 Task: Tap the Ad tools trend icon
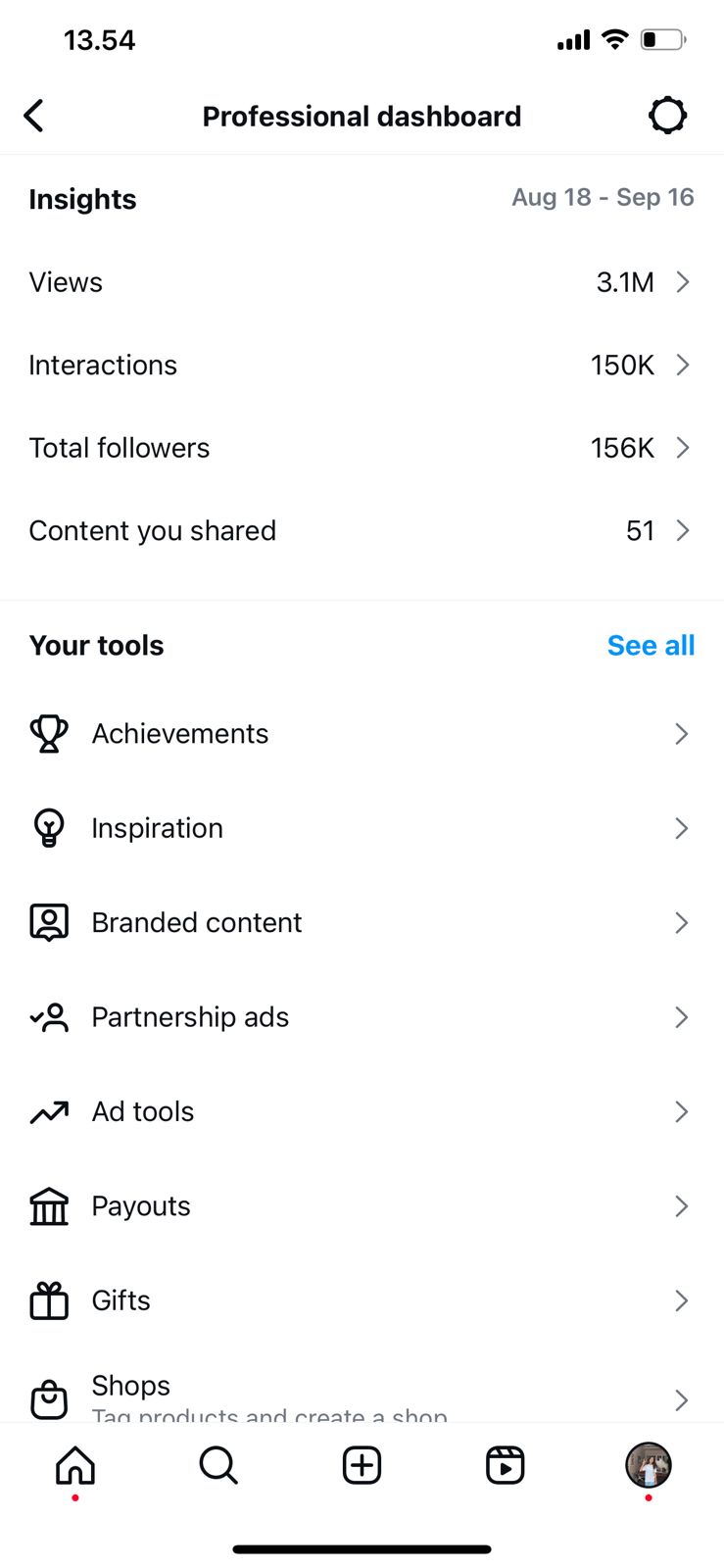[x=49, y=1111]
